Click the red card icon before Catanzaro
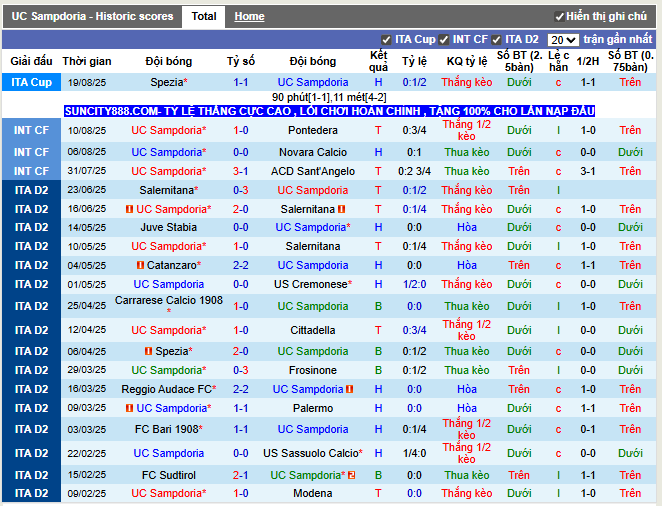Screen dimensions: 662x506 point(141,265)
